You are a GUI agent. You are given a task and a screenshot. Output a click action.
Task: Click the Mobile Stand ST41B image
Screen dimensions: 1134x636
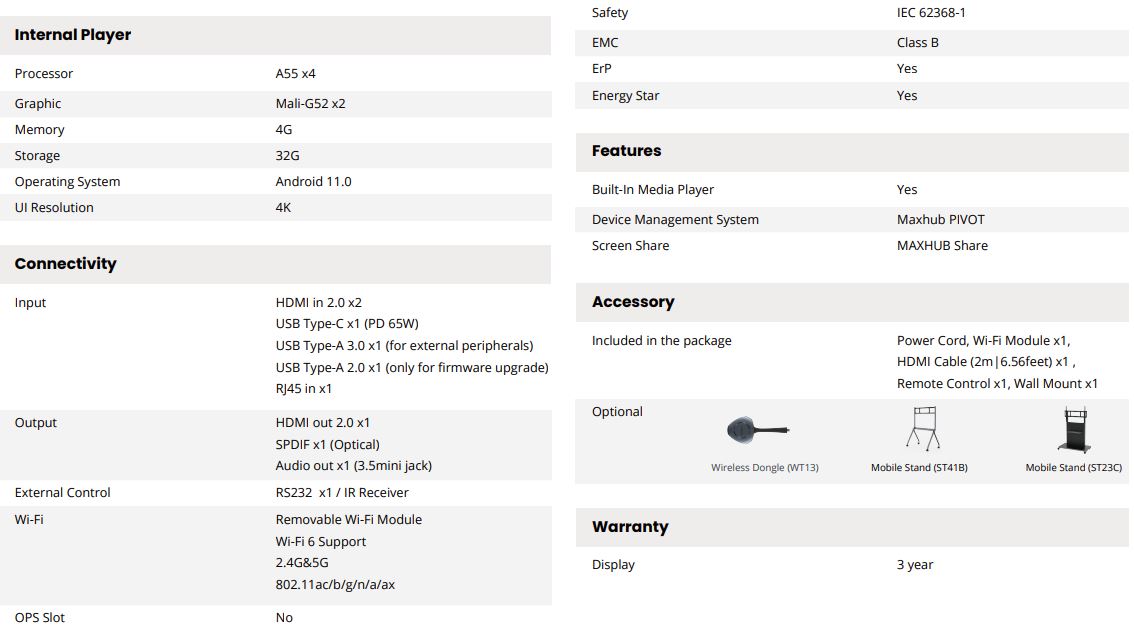click(924, 428)
